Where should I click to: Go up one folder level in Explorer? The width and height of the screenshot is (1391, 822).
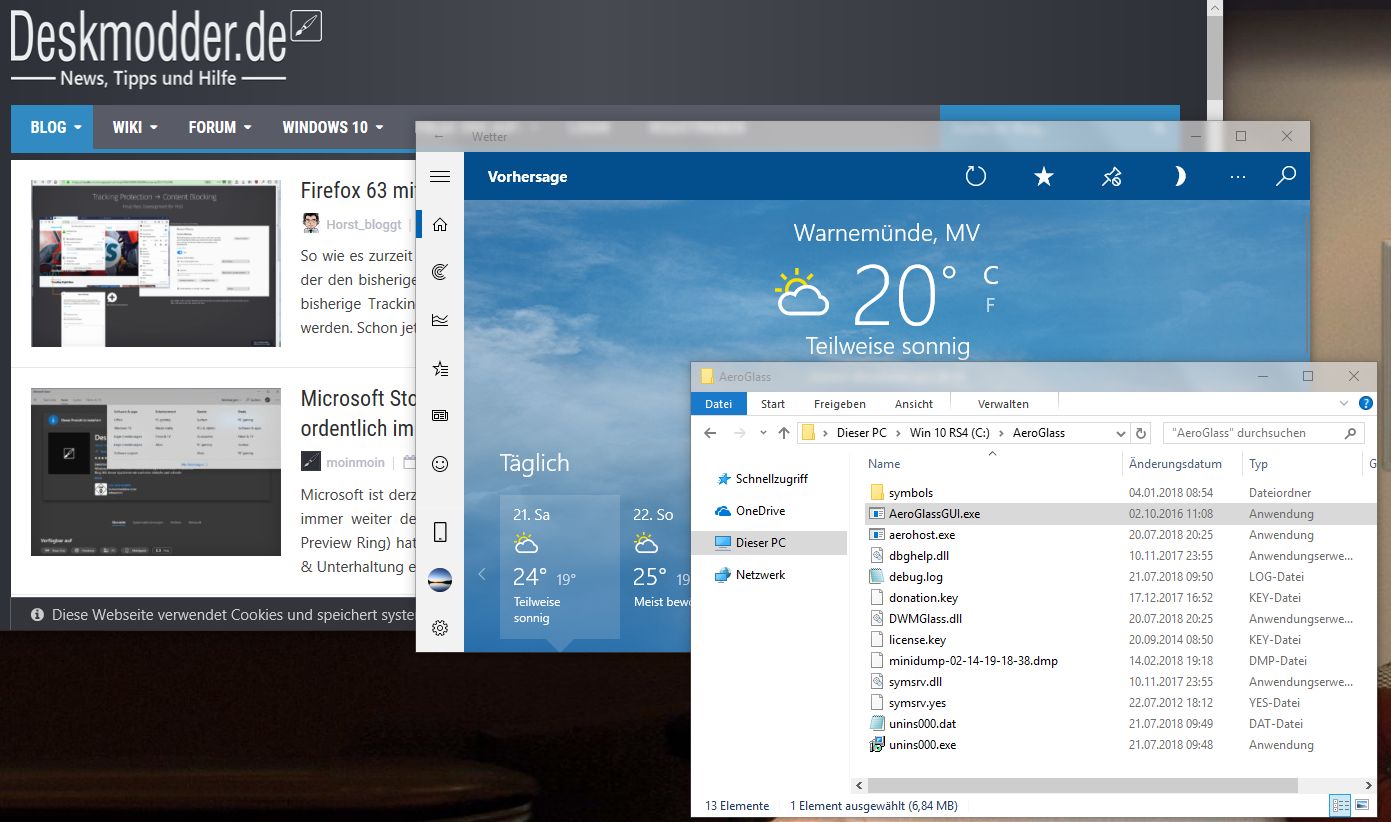(x=784, y=433)
